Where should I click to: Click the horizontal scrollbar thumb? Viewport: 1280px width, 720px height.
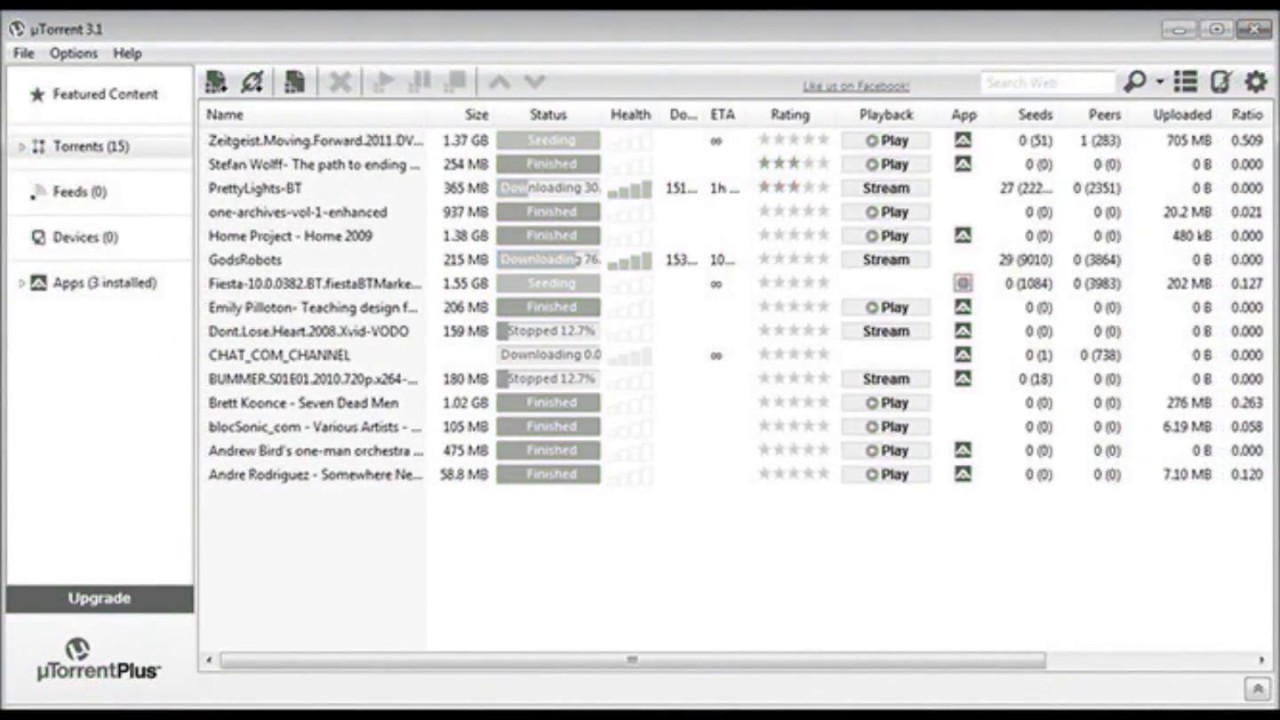click(632, 660)
